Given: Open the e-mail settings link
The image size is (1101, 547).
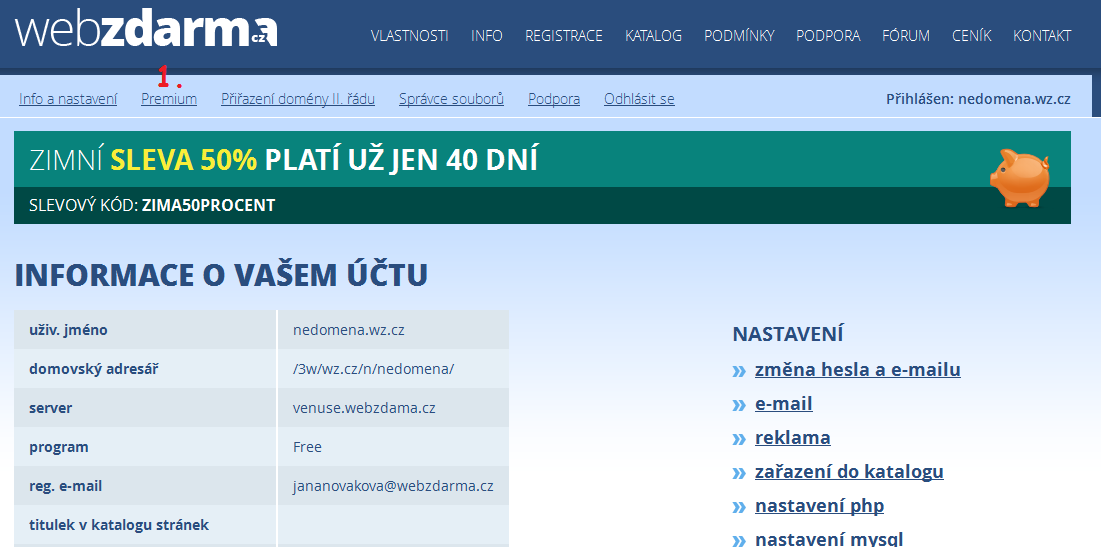Looking at the screenshot, I should (784, 403).
